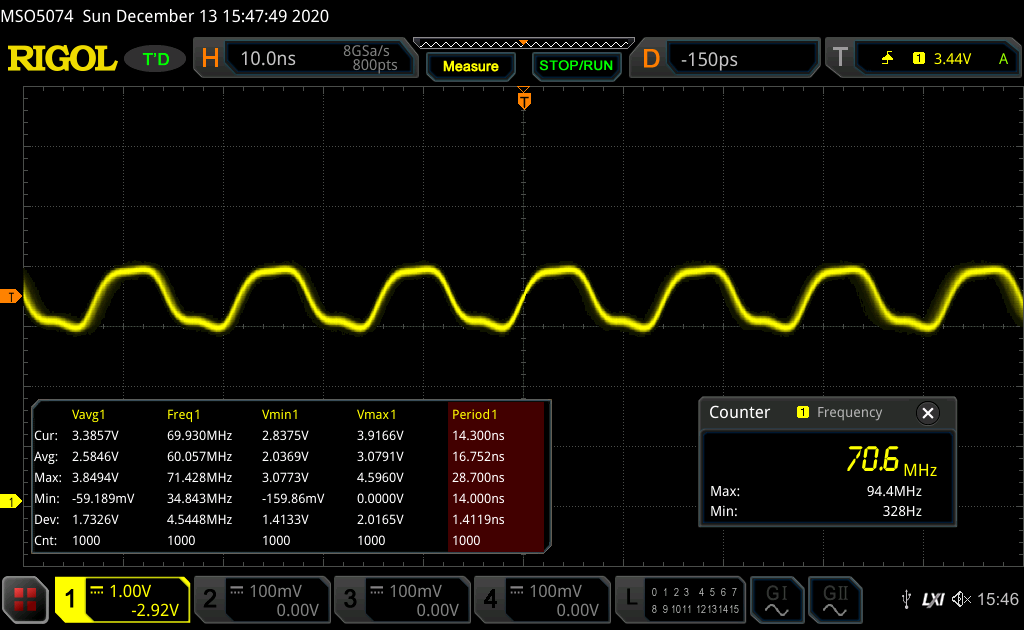Select the highlighted Period1 measurement column
The image size is (1024, 630).
495,477
